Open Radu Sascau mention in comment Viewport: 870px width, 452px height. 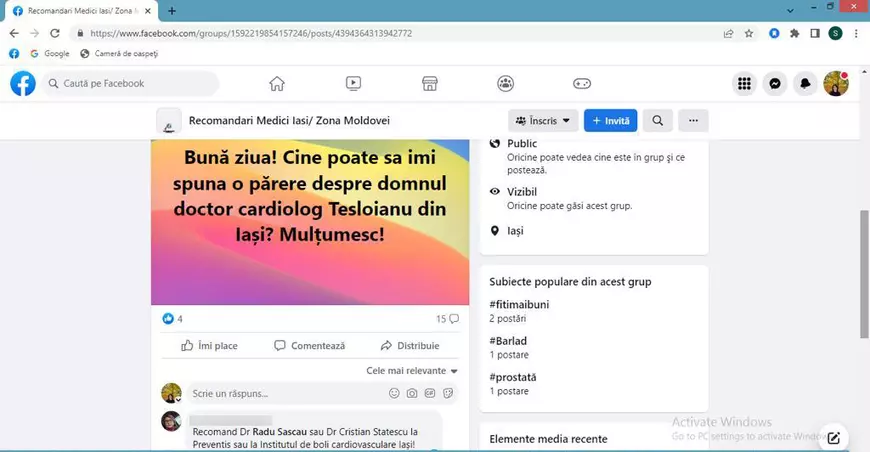coord(279,431)
